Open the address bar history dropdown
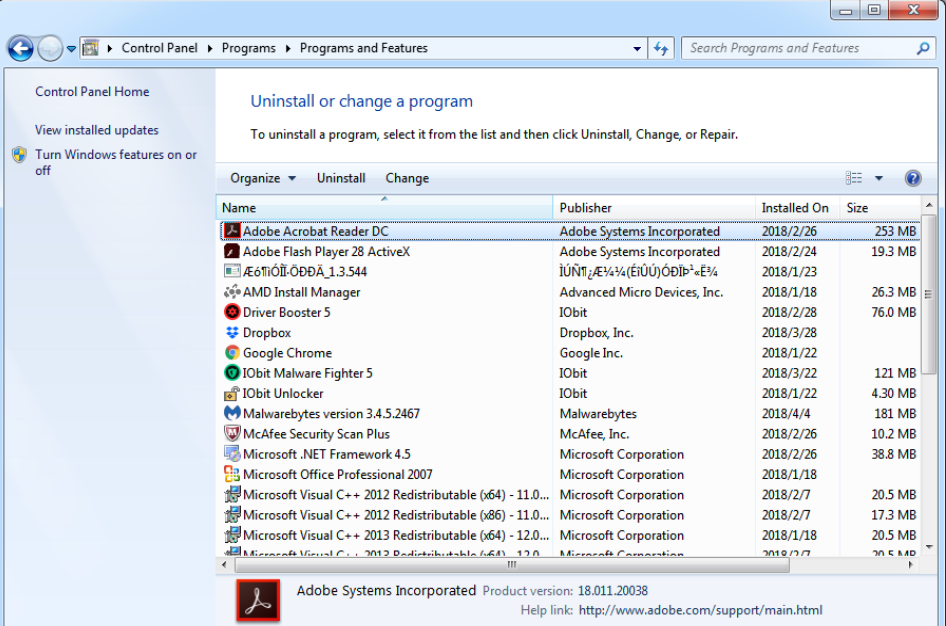 click(x=637, y=48)
